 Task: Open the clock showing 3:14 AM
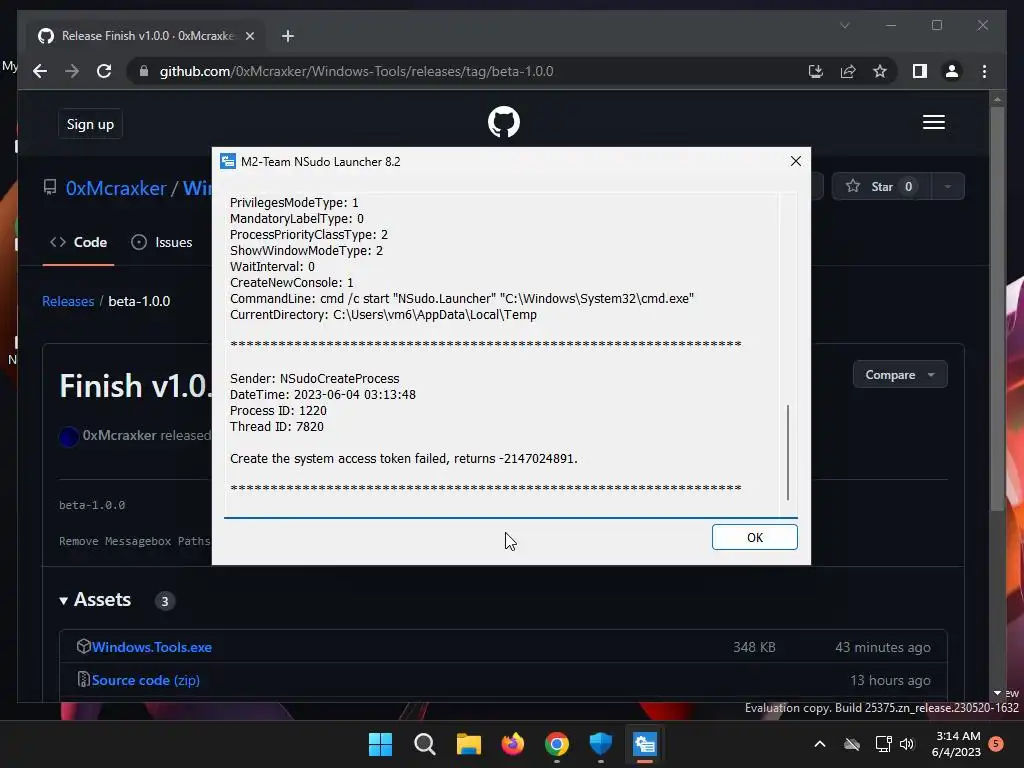[x=956, y=744]
